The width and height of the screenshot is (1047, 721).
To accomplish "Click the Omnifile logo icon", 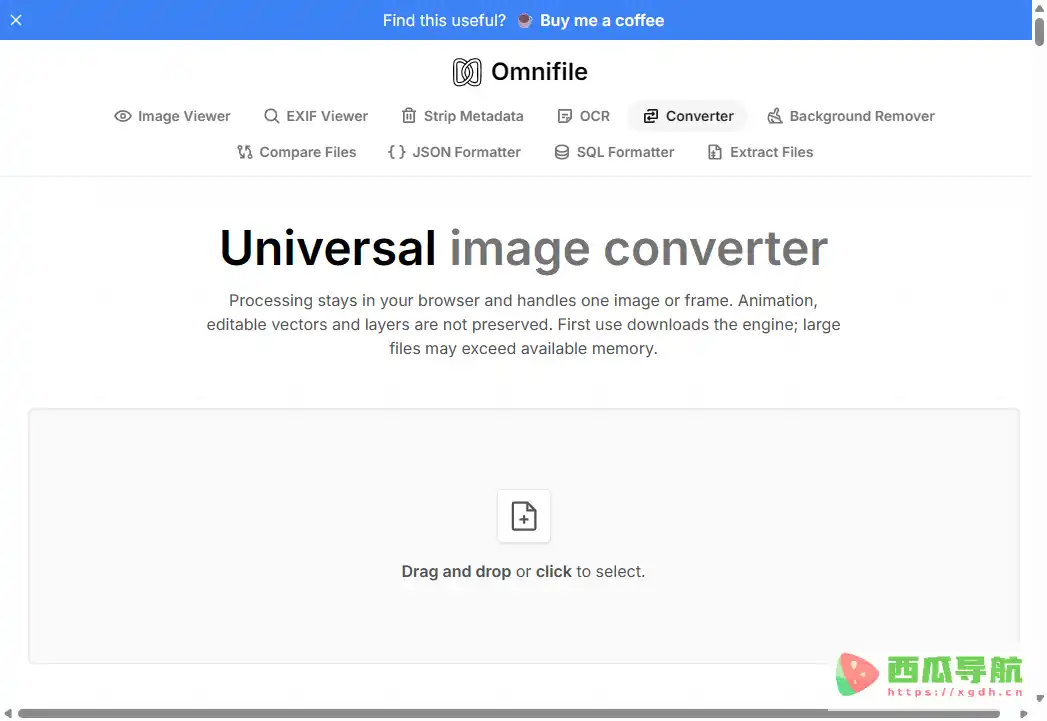I will pos(467,71).
